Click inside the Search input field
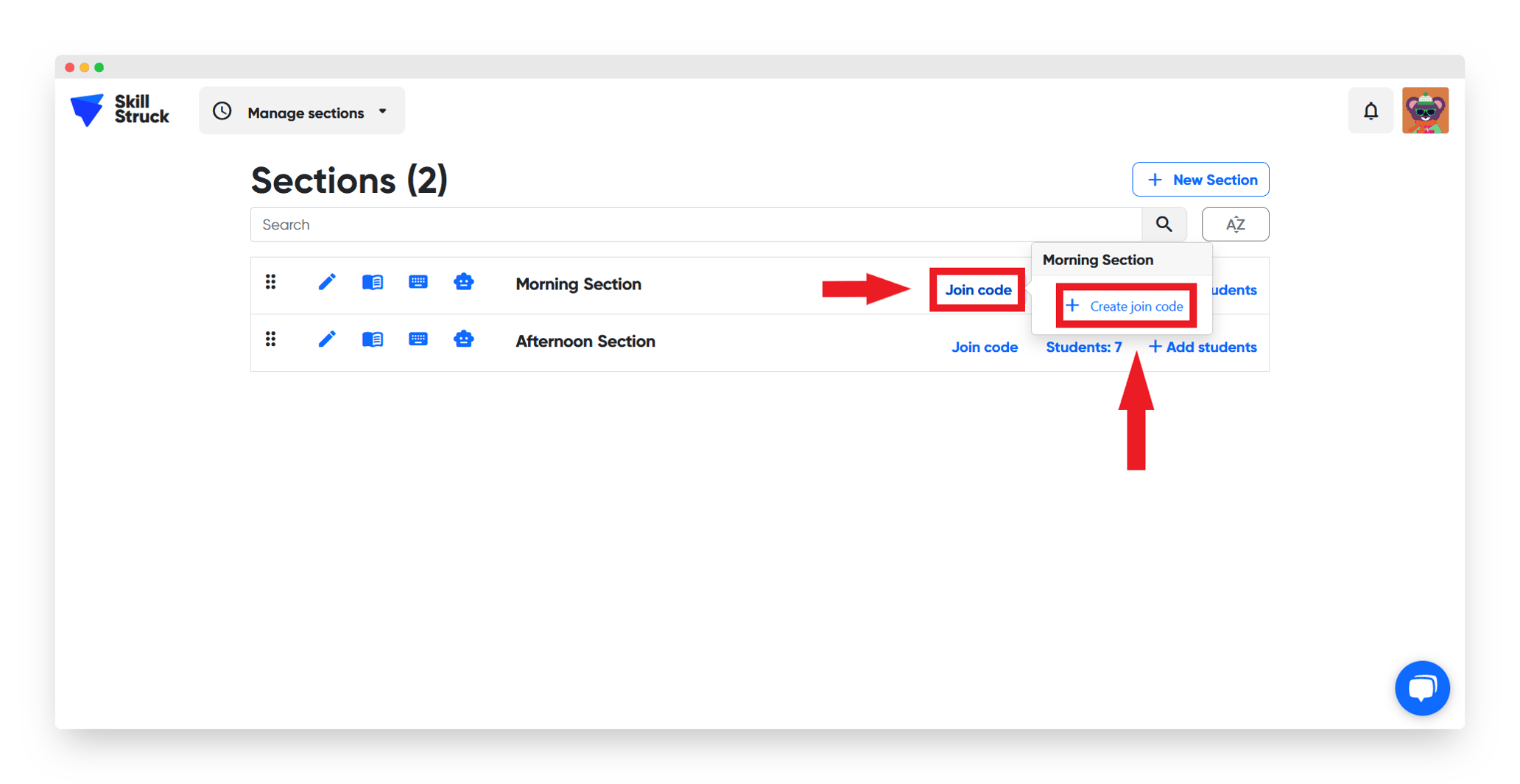1520x784 pixels. (x=663, y=224)
